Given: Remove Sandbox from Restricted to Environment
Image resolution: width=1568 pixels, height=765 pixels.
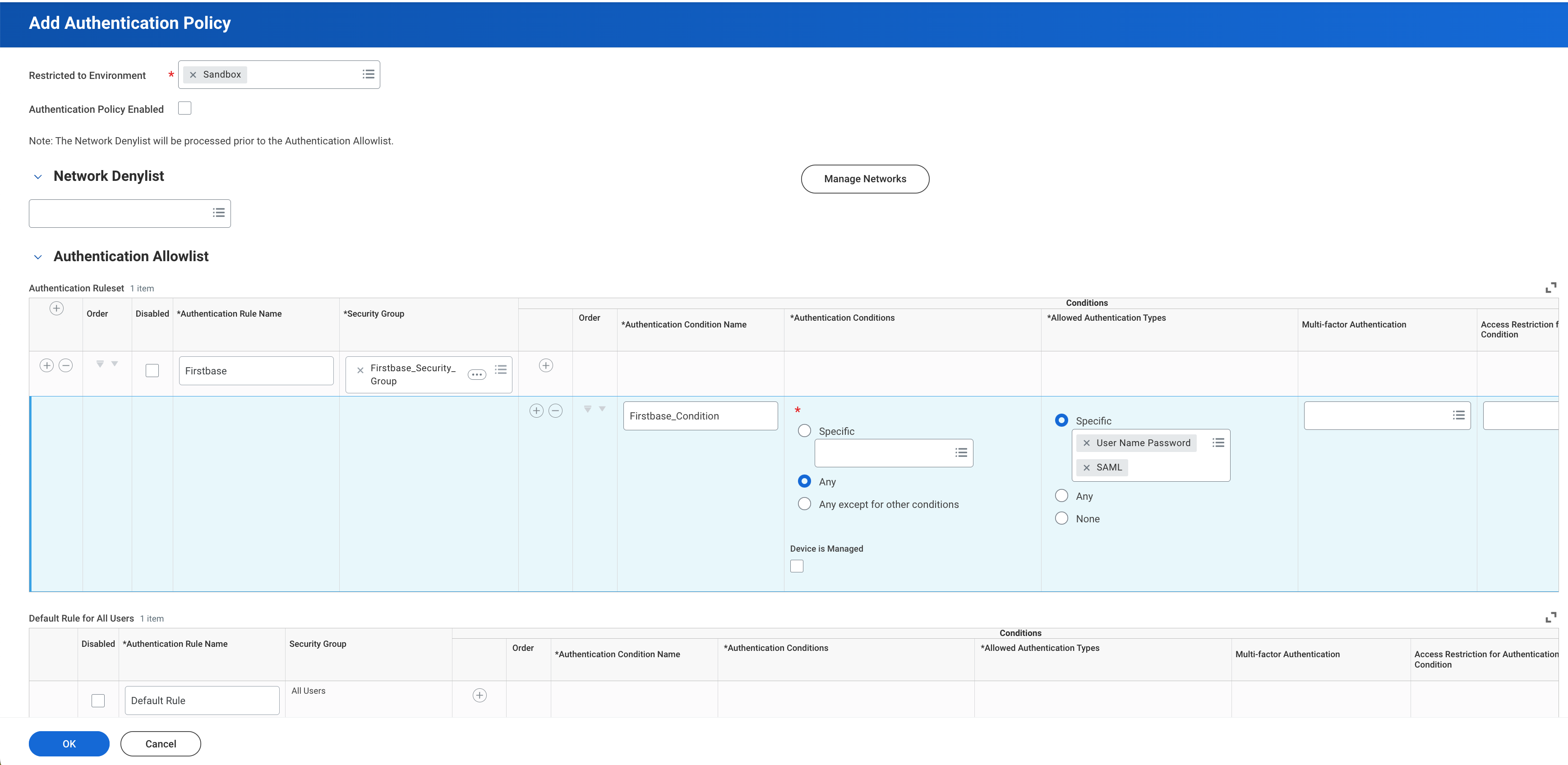Looking at the screenshot, I should tap(193, 75).
